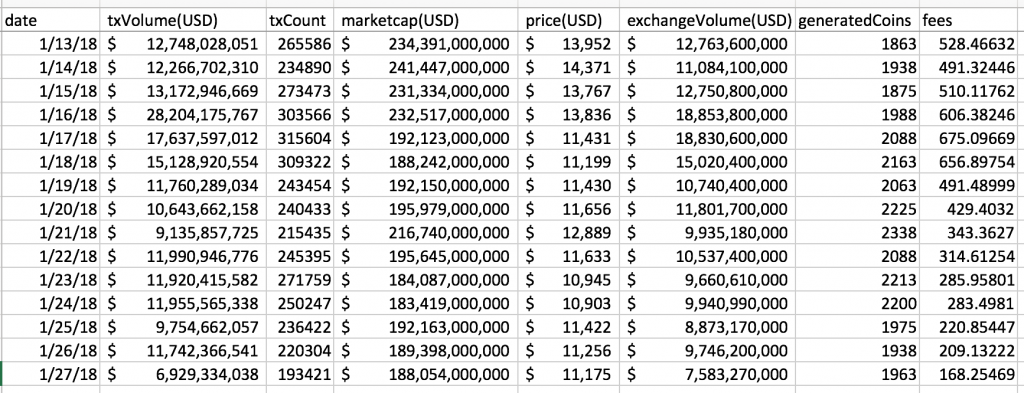Click txCount cell 315604
This screenshot has width=1024, height=393.
[x=300, y=138]
